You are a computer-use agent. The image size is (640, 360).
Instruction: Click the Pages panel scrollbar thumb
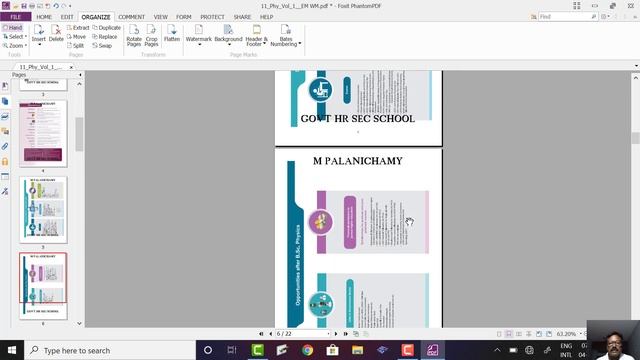(79, 134)
